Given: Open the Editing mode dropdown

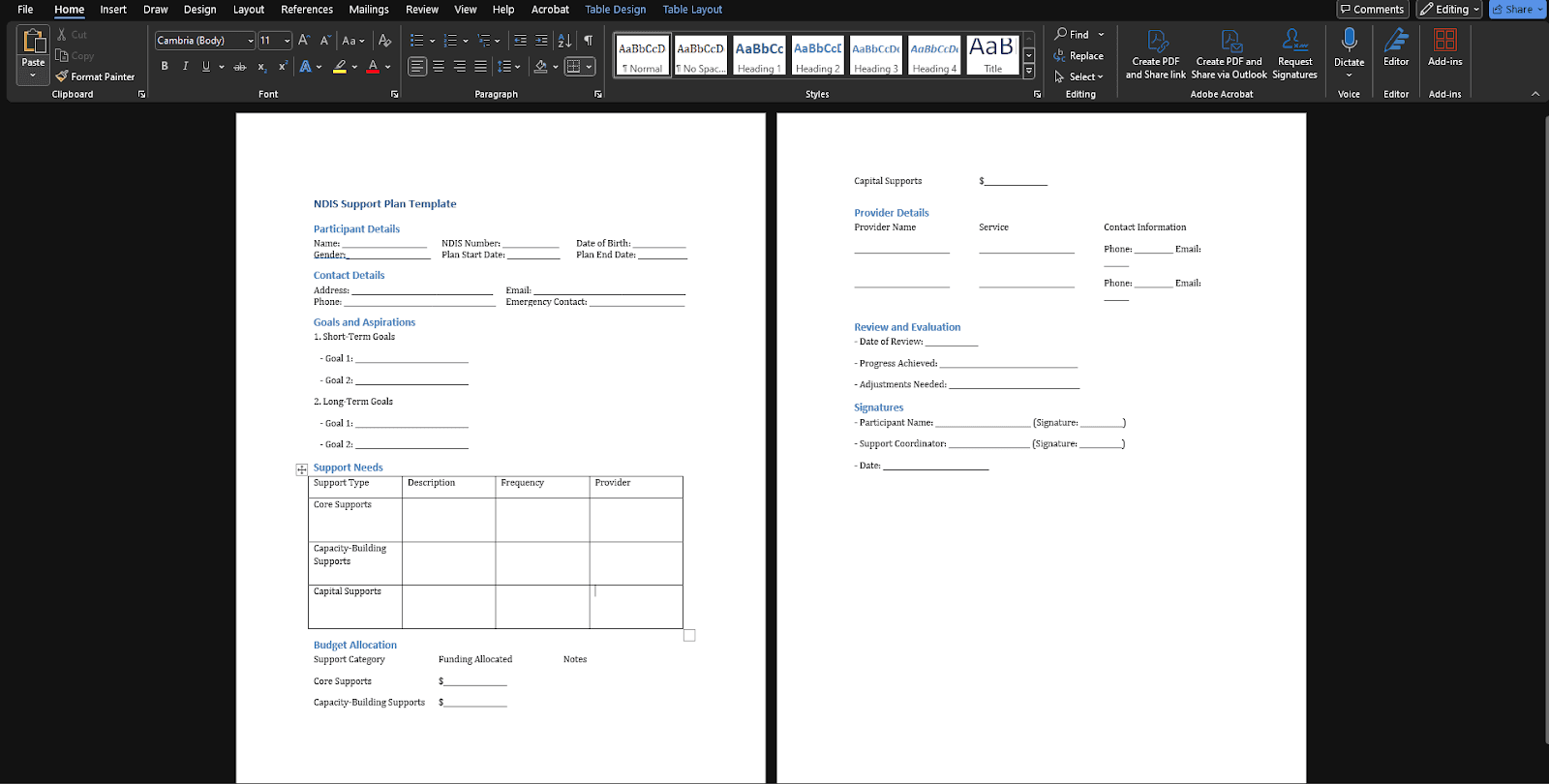Looking at the screenshot, I should tap(1449, 10).
